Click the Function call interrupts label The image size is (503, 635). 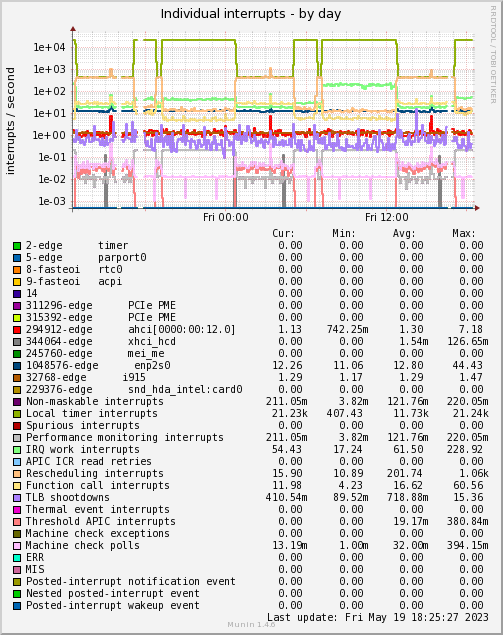(x=98, y=486)
